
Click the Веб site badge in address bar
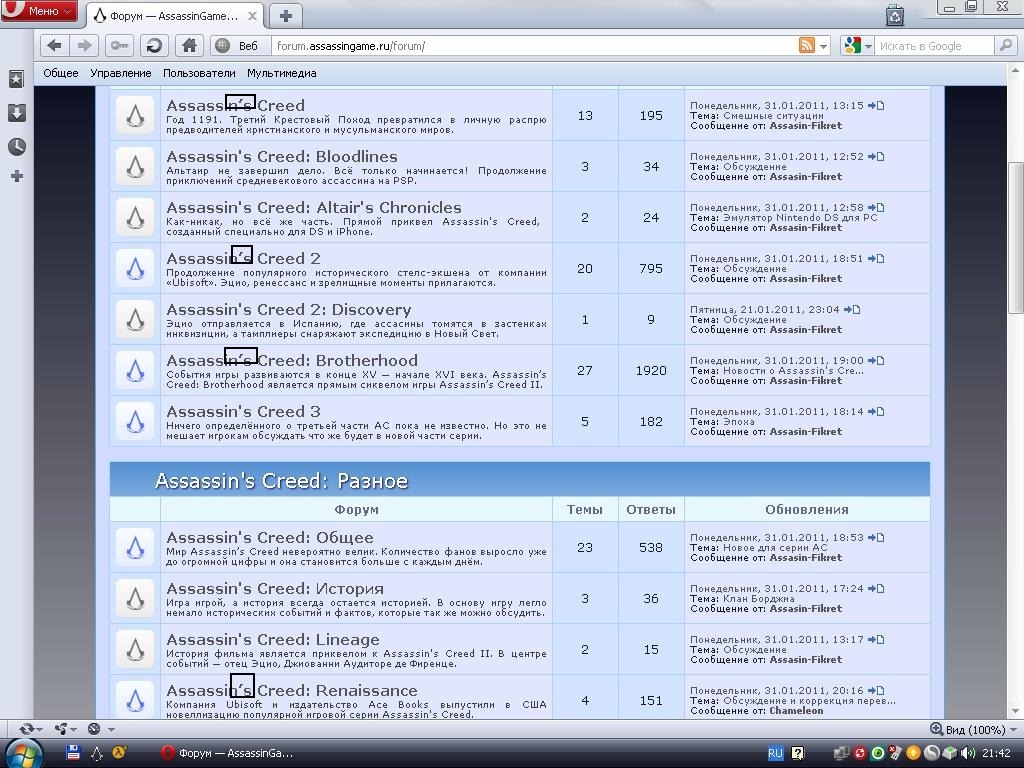(x=239, y=46)
